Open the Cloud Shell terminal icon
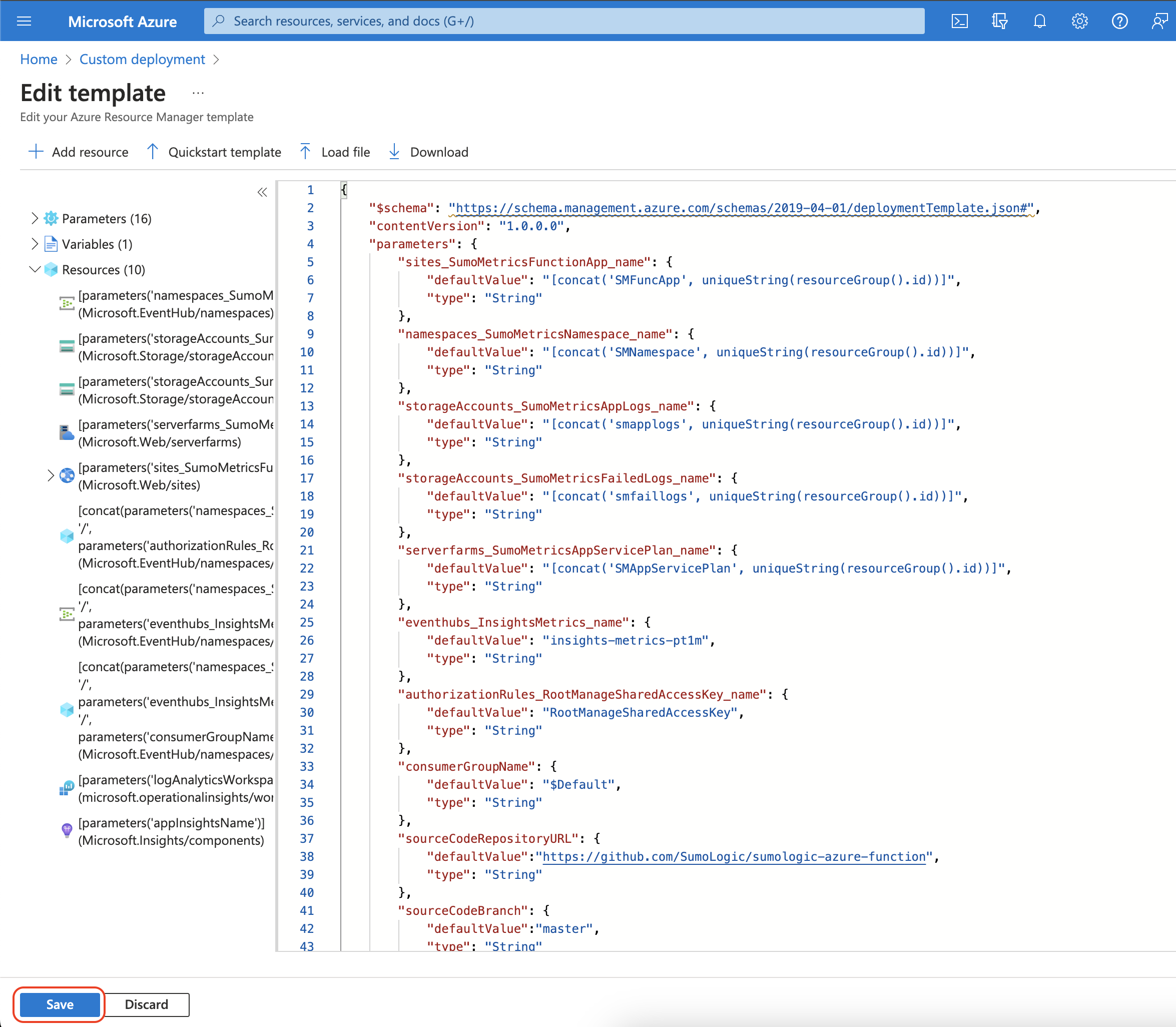 959,21
